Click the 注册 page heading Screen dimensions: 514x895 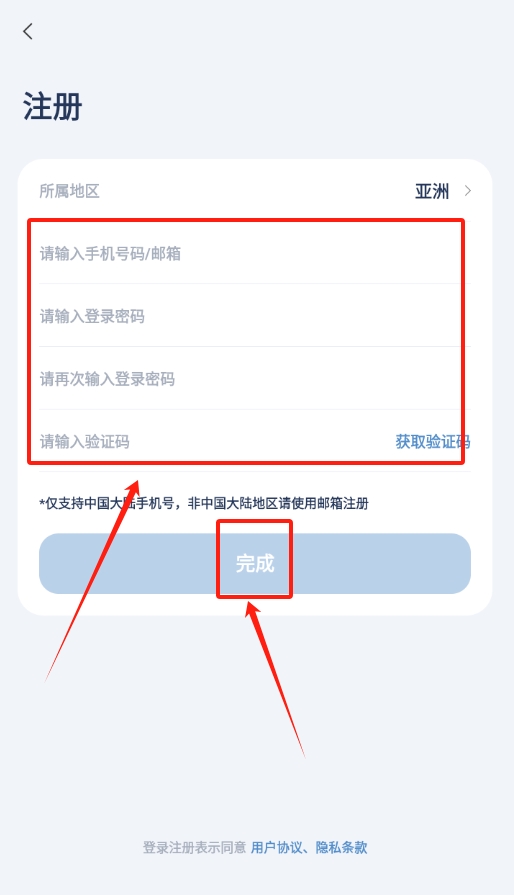point(52,106)
